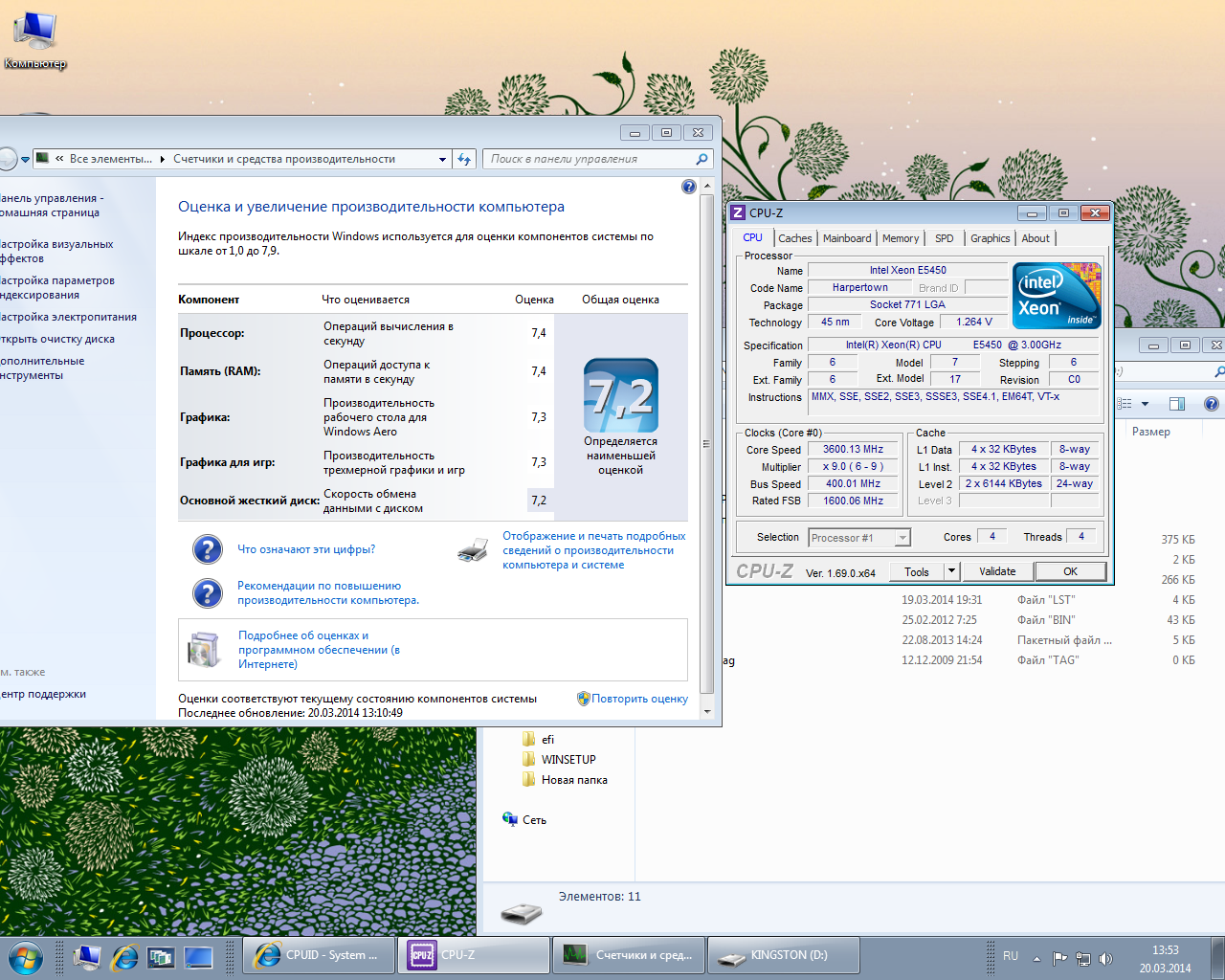Open the Processor selection dropdown in CPU-Z
This screenshot has height=980, width=1225.
(x=902, y=538)
